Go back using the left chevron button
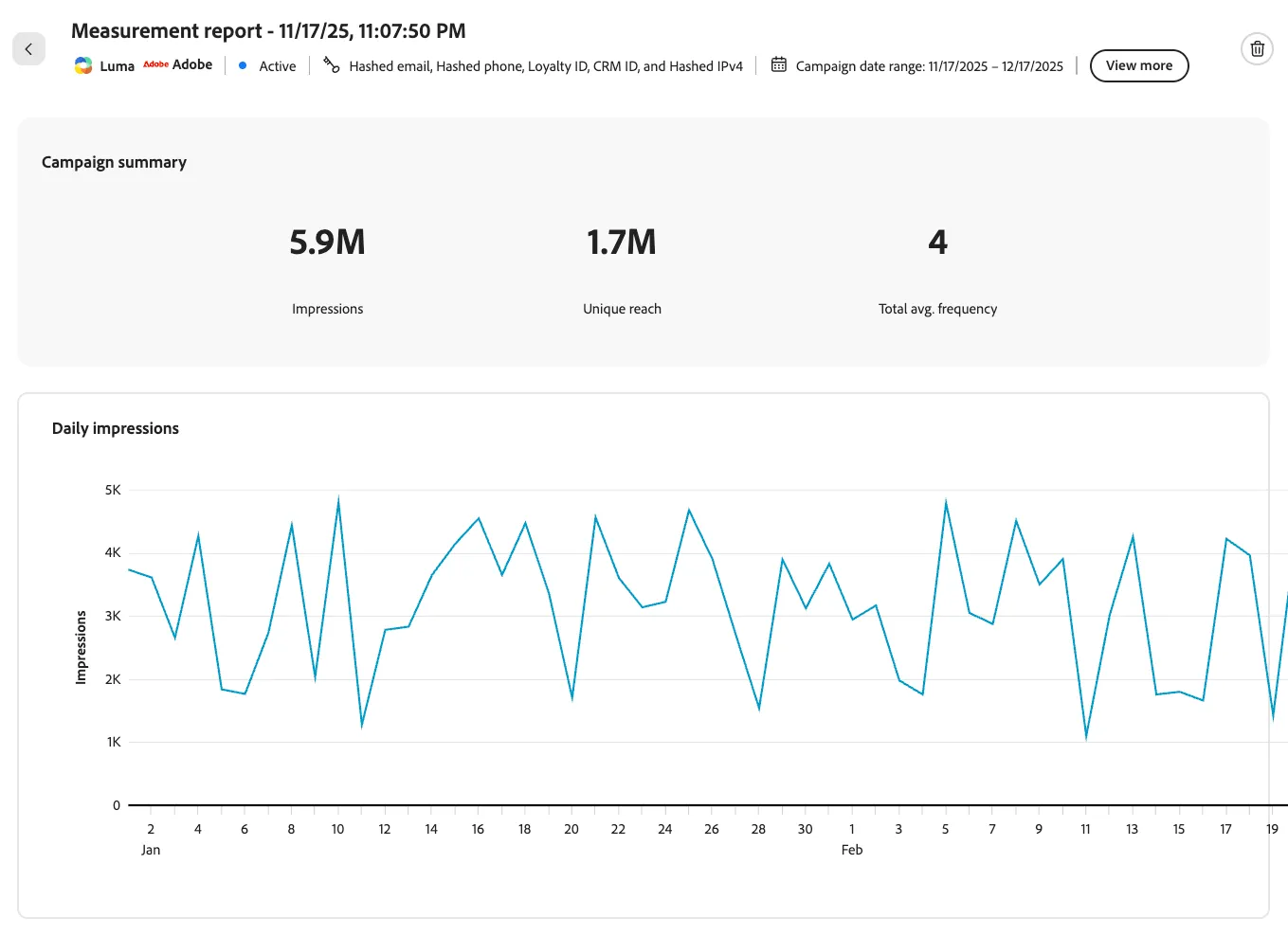 (28, 49)
